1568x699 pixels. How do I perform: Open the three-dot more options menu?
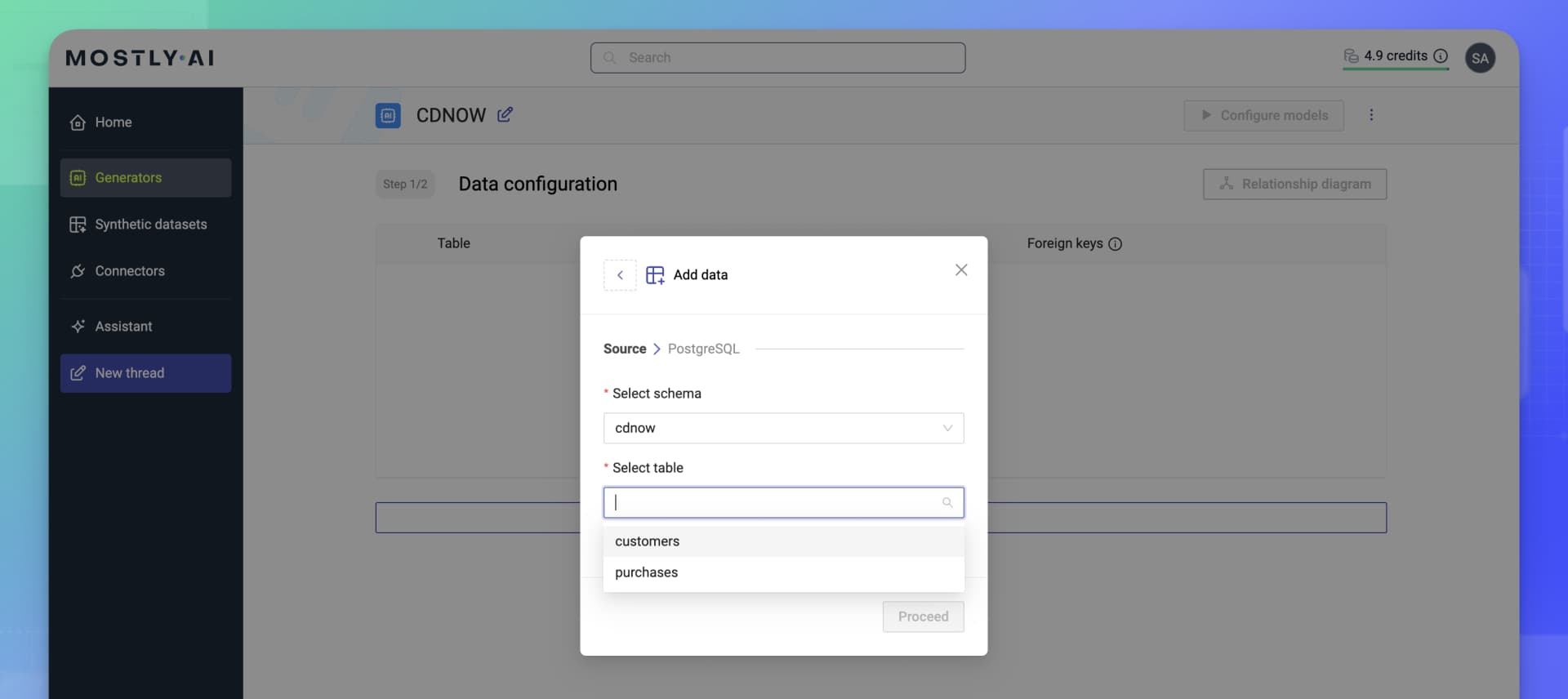click(1371, 115)
